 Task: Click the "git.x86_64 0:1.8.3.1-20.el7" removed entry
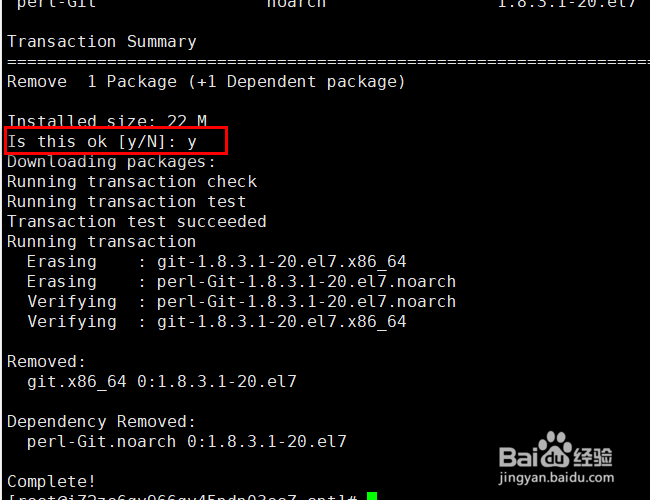pyautogui.click(x=161, y=381)
